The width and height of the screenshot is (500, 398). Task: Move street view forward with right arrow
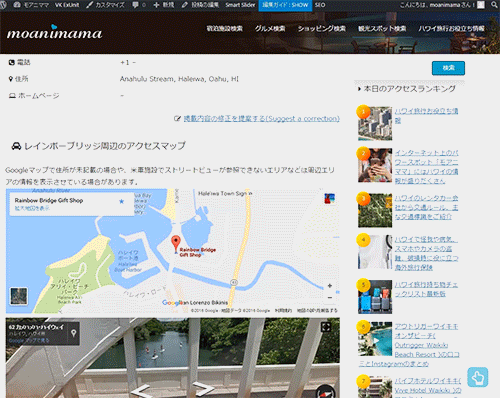click(204, 389)
